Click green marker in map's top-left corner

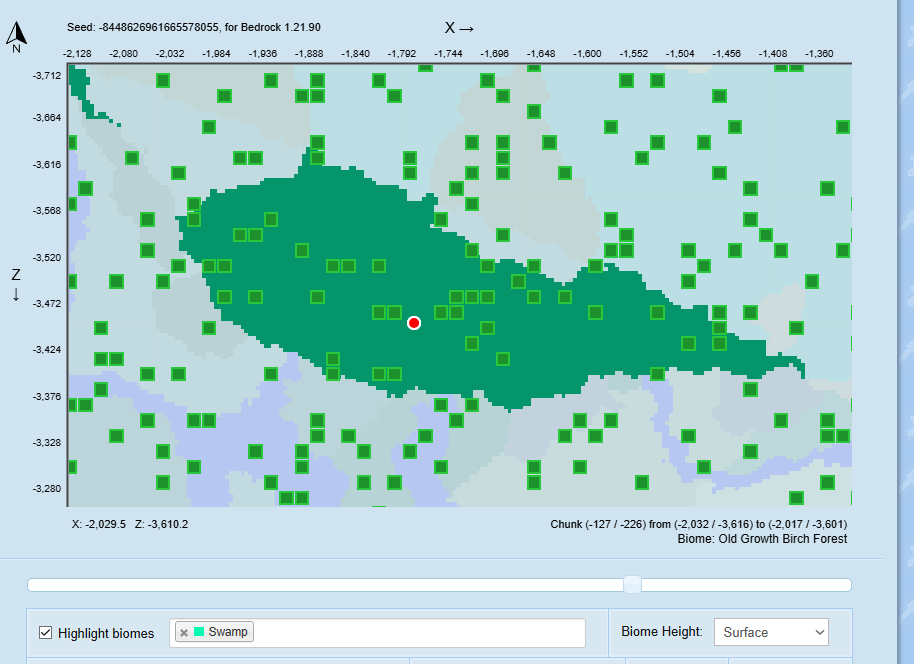[162, 80]
